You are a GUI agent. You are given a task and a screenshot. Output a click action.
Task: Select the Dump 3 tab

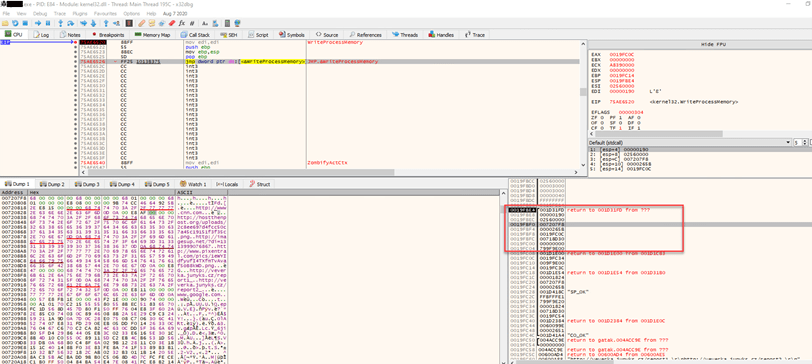(88, 184)
